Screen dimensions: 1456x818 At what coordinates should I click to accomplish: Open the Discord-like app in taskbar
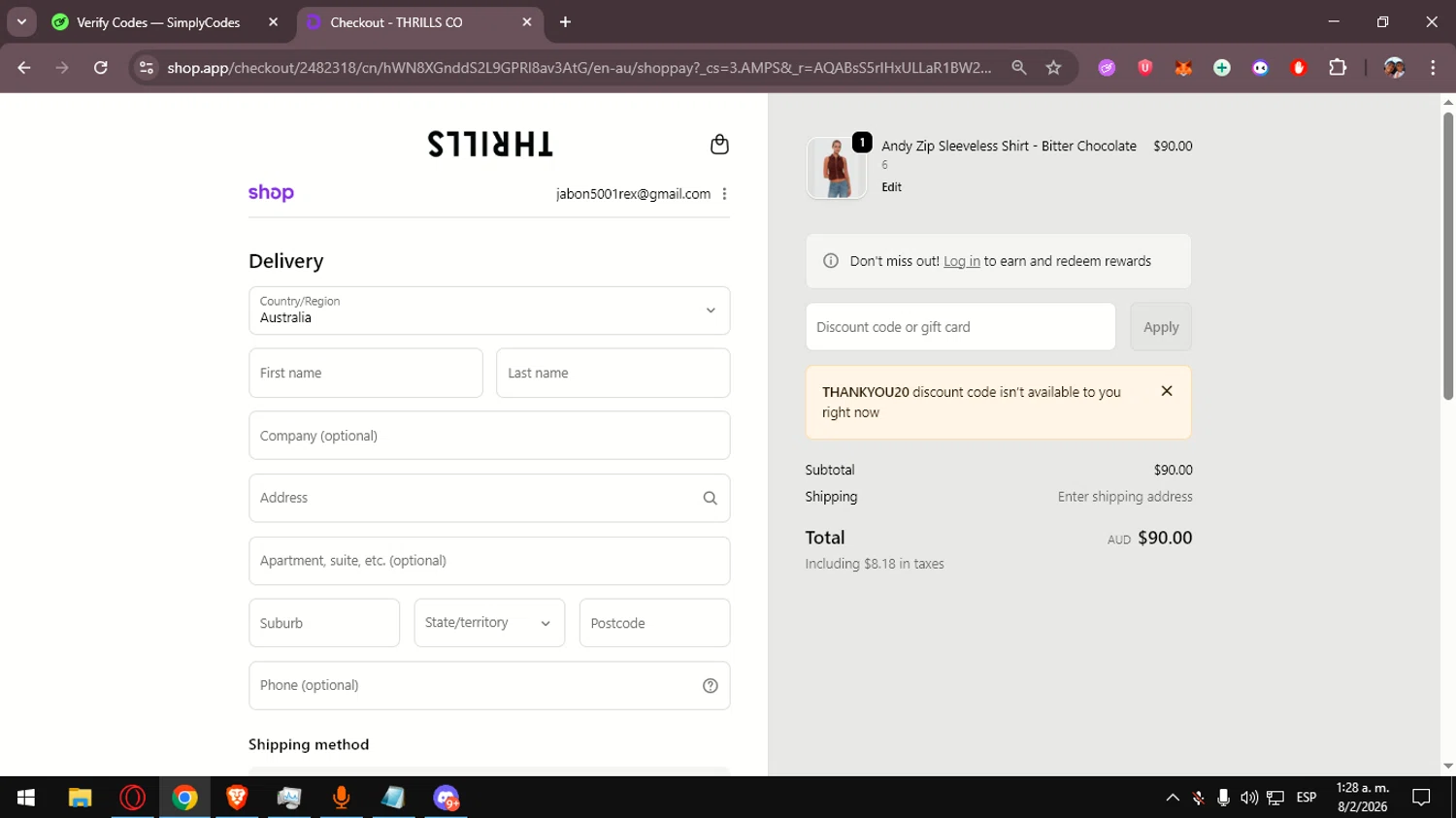pos(446,798)
